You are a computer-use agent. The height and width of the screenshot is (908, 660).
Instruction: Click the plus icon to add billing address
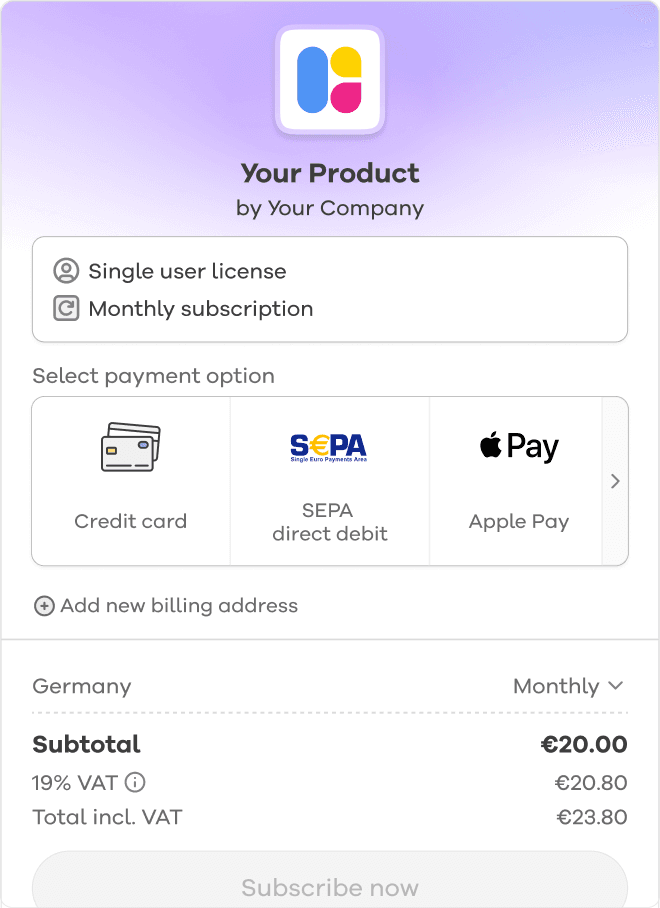[44, 606]
